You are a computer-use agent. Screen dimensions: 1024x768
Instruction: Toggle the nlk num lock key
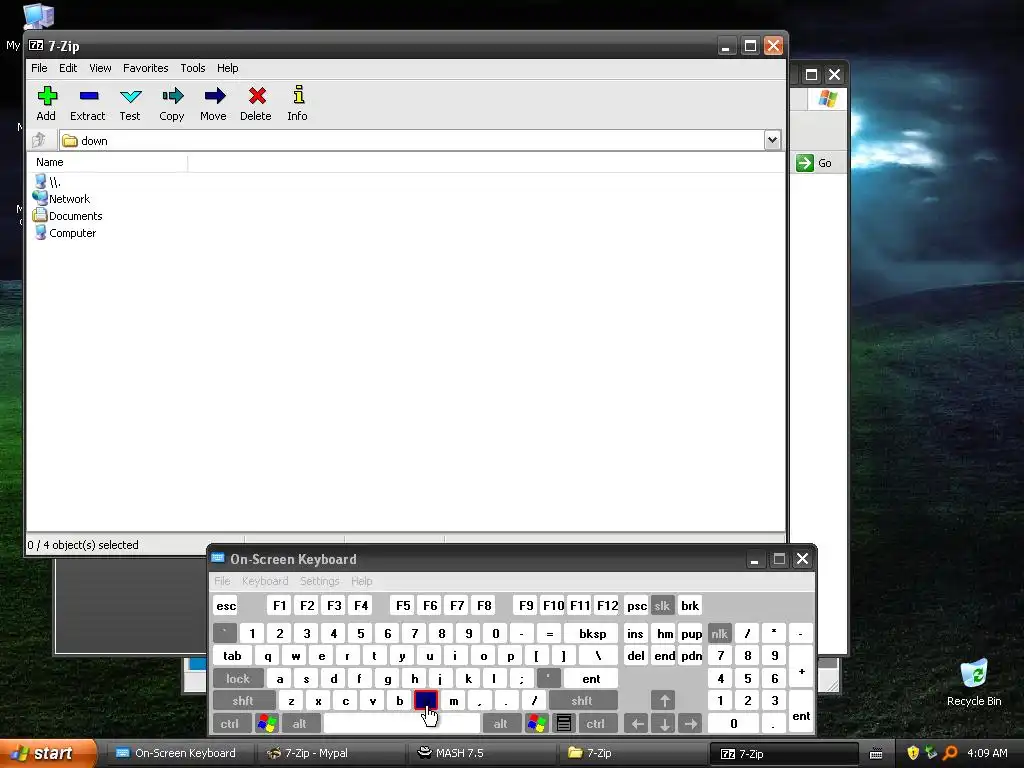pos(720,633)
